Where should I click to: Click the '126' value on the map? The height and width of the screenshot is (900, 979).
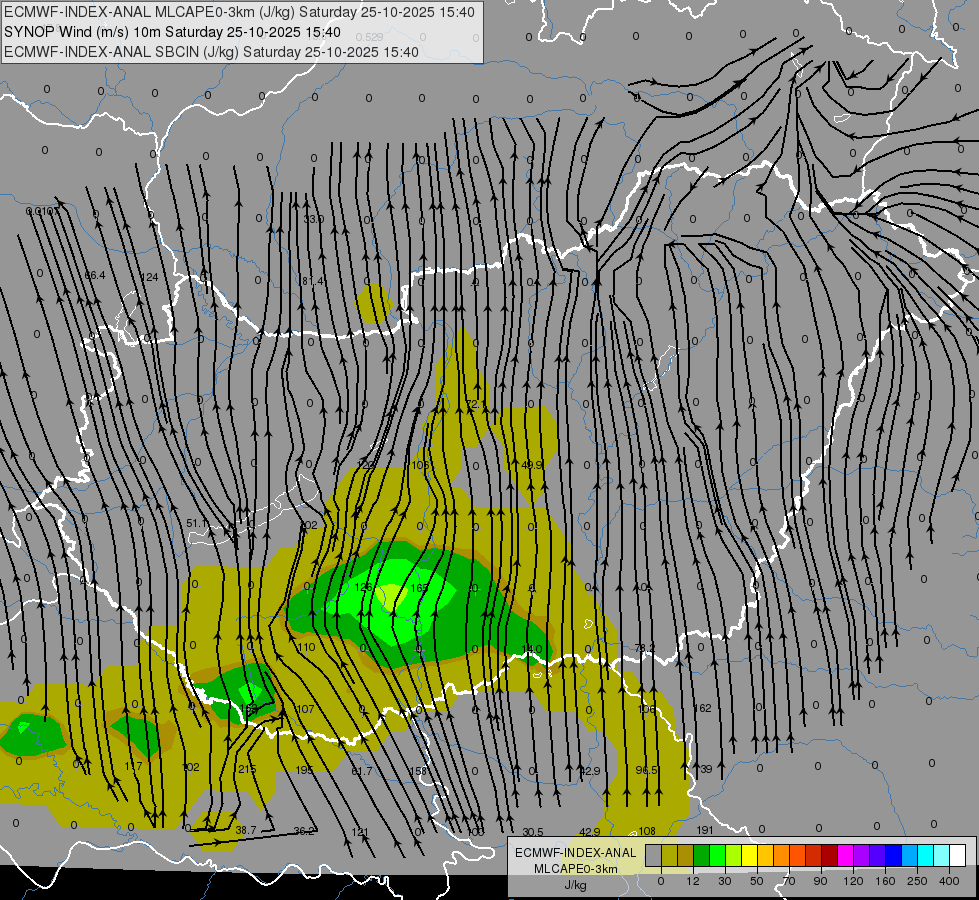(363, 587)
